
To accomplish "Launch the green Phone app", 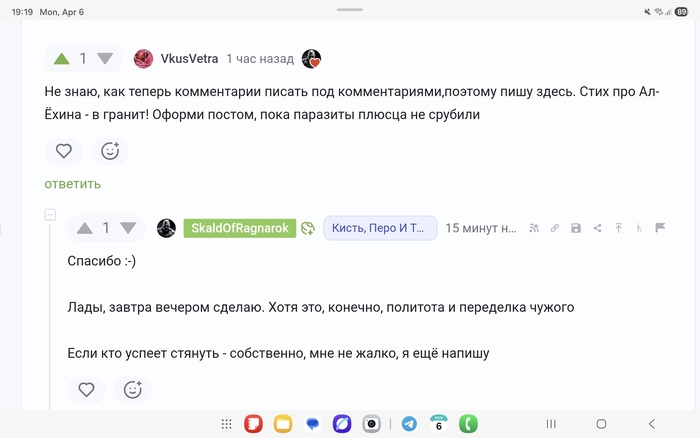I will 468,424.
